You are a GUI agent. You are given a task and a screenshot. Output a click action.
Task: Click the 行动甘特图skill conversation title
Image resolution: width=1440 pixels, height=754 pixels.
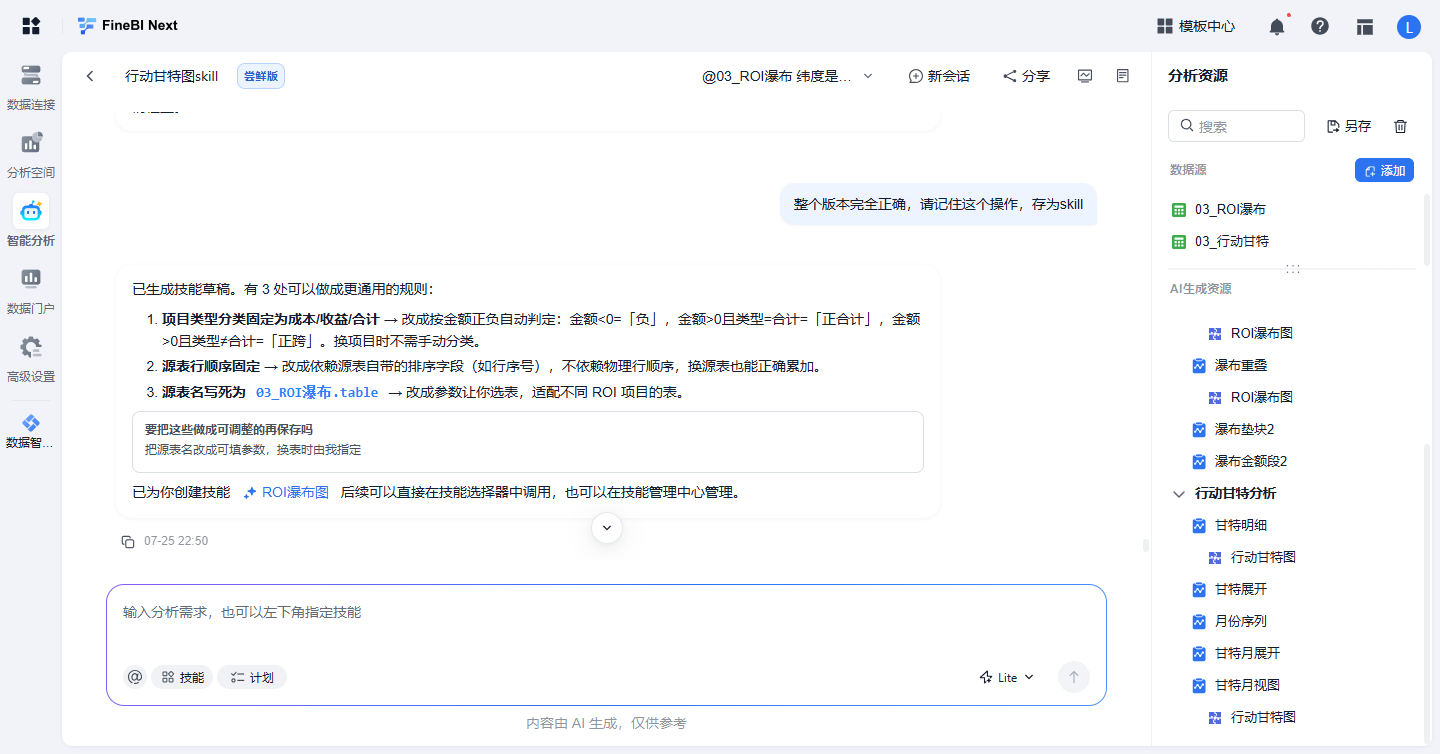171,76
